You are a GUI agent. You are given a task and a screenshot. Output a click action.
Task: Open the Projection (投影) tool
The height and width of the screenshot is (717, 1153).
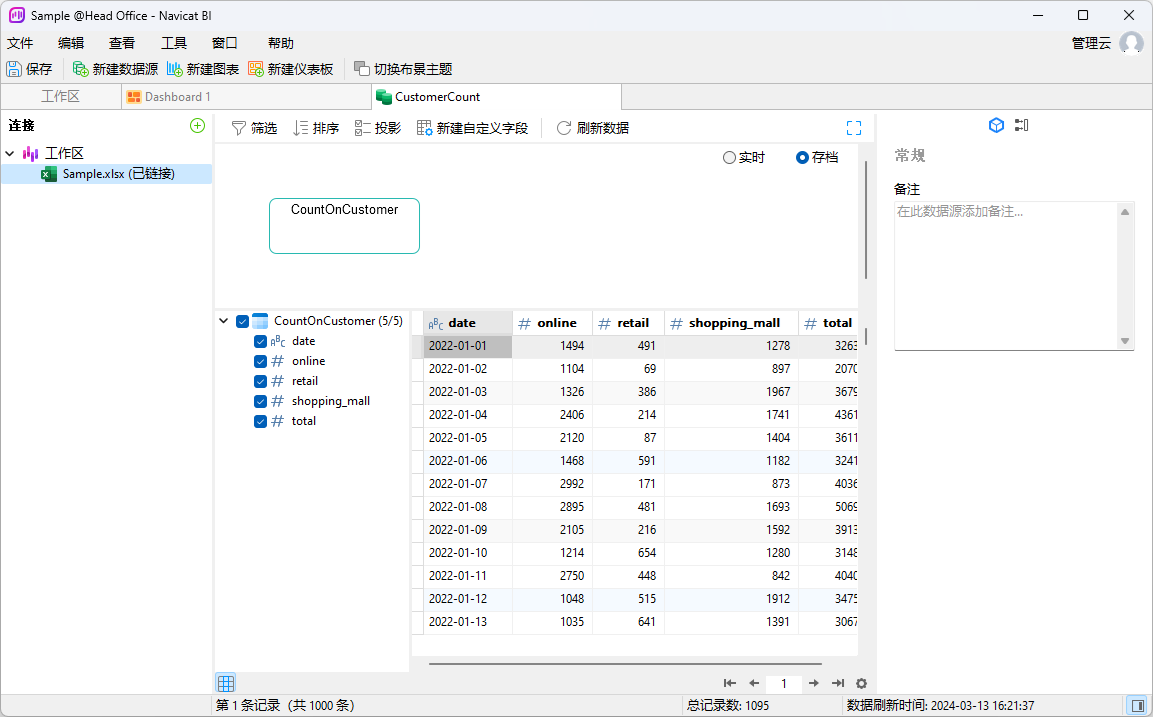click(378, 128)
